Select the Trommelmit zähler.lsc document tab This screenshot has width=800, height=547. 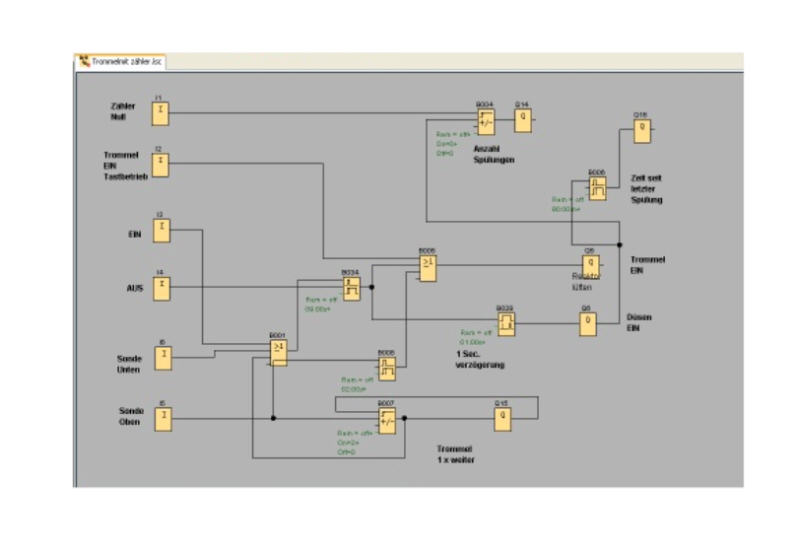(120, 62)
